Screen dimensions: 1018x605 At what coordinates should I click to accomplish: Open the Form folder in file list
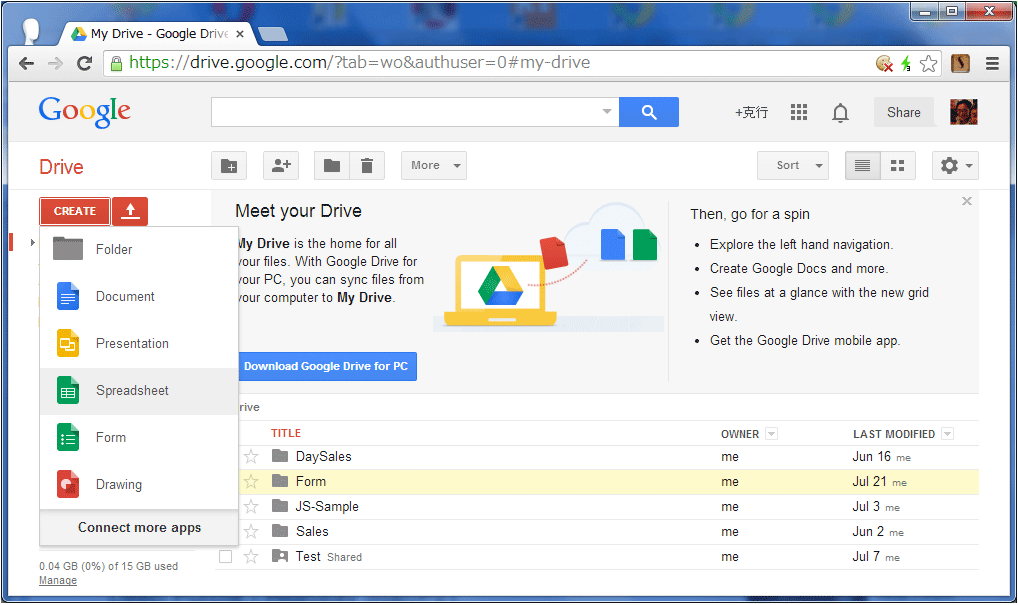click(310, 482)
